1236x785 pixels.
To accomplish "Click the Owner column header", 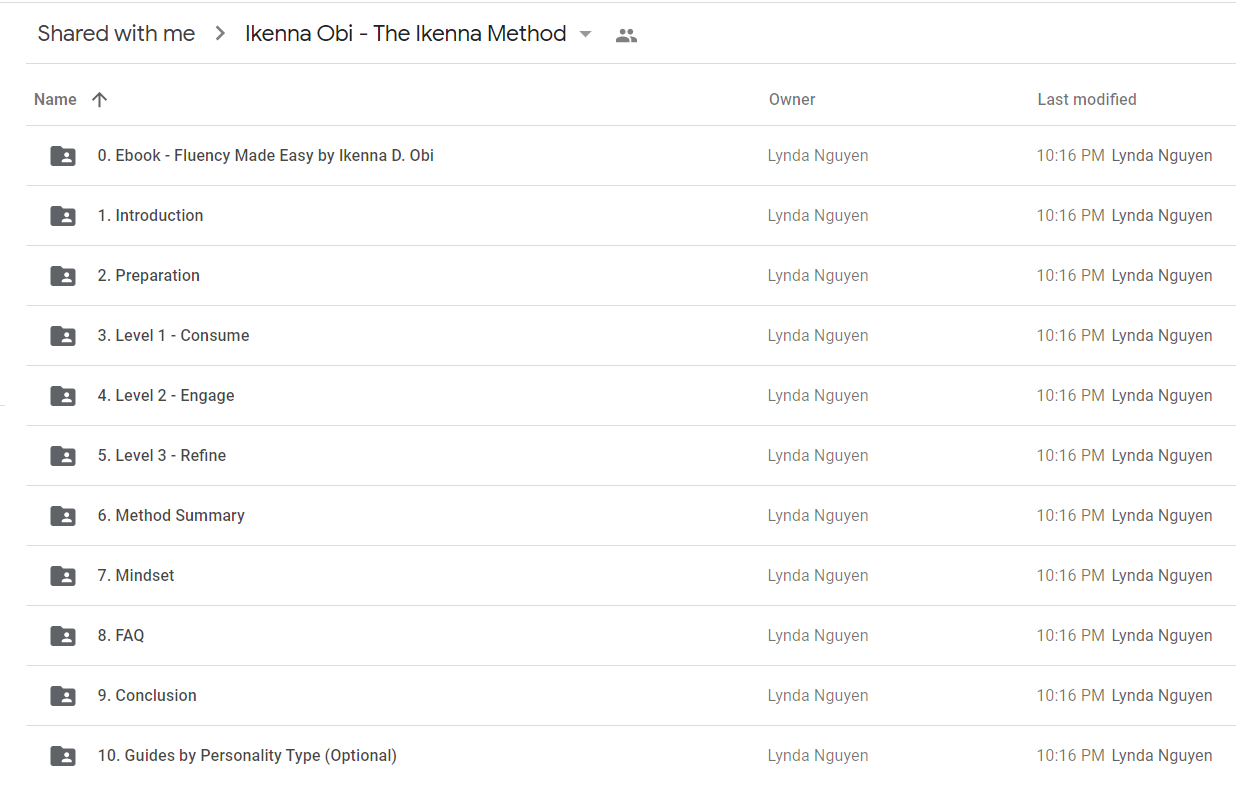I will (x=792, y=99).
